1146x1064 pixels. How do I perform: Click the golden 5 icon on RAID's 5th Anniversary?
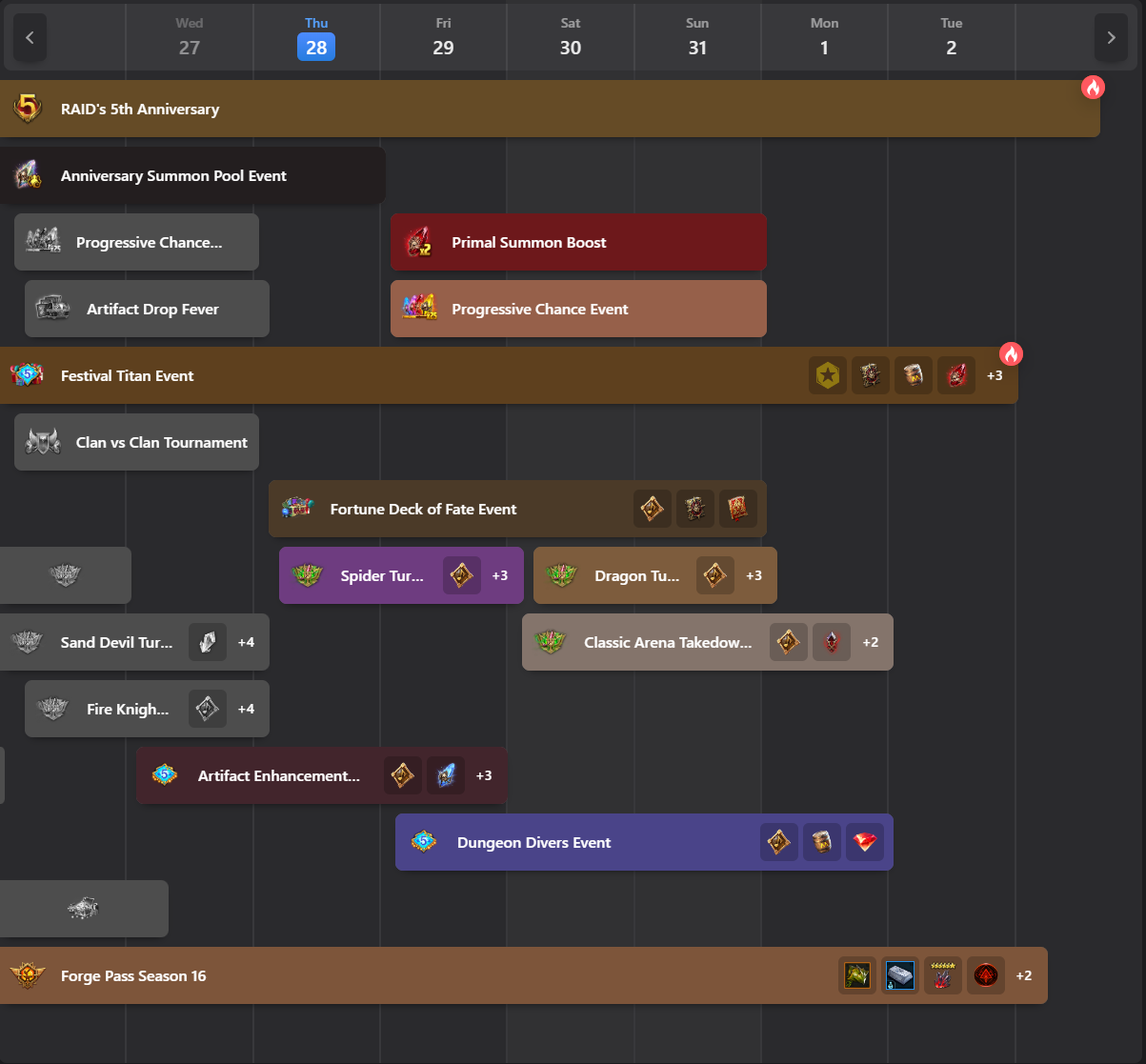28,109
